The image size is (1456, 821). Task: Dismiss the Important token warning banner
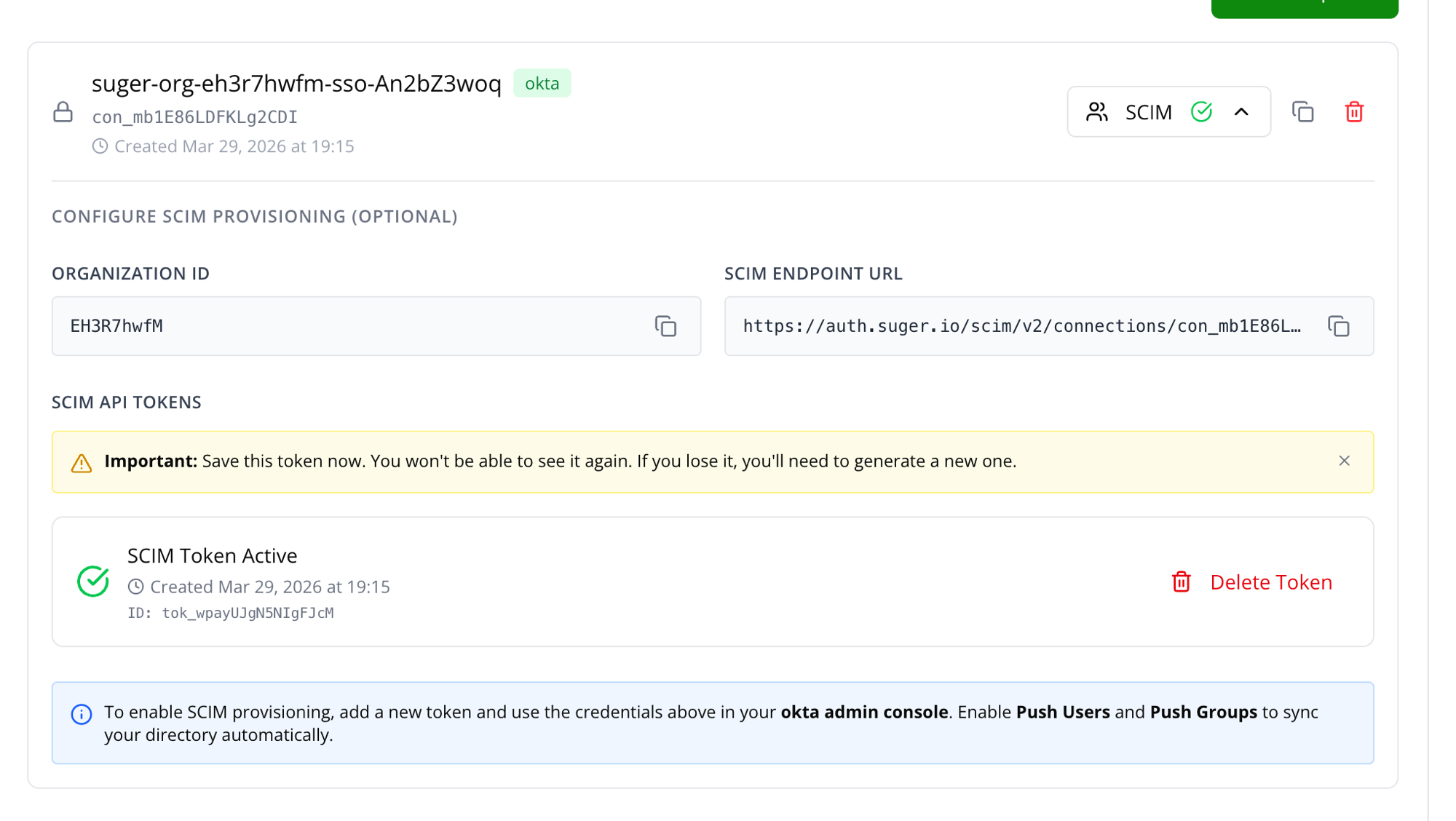coord(1344,461)
